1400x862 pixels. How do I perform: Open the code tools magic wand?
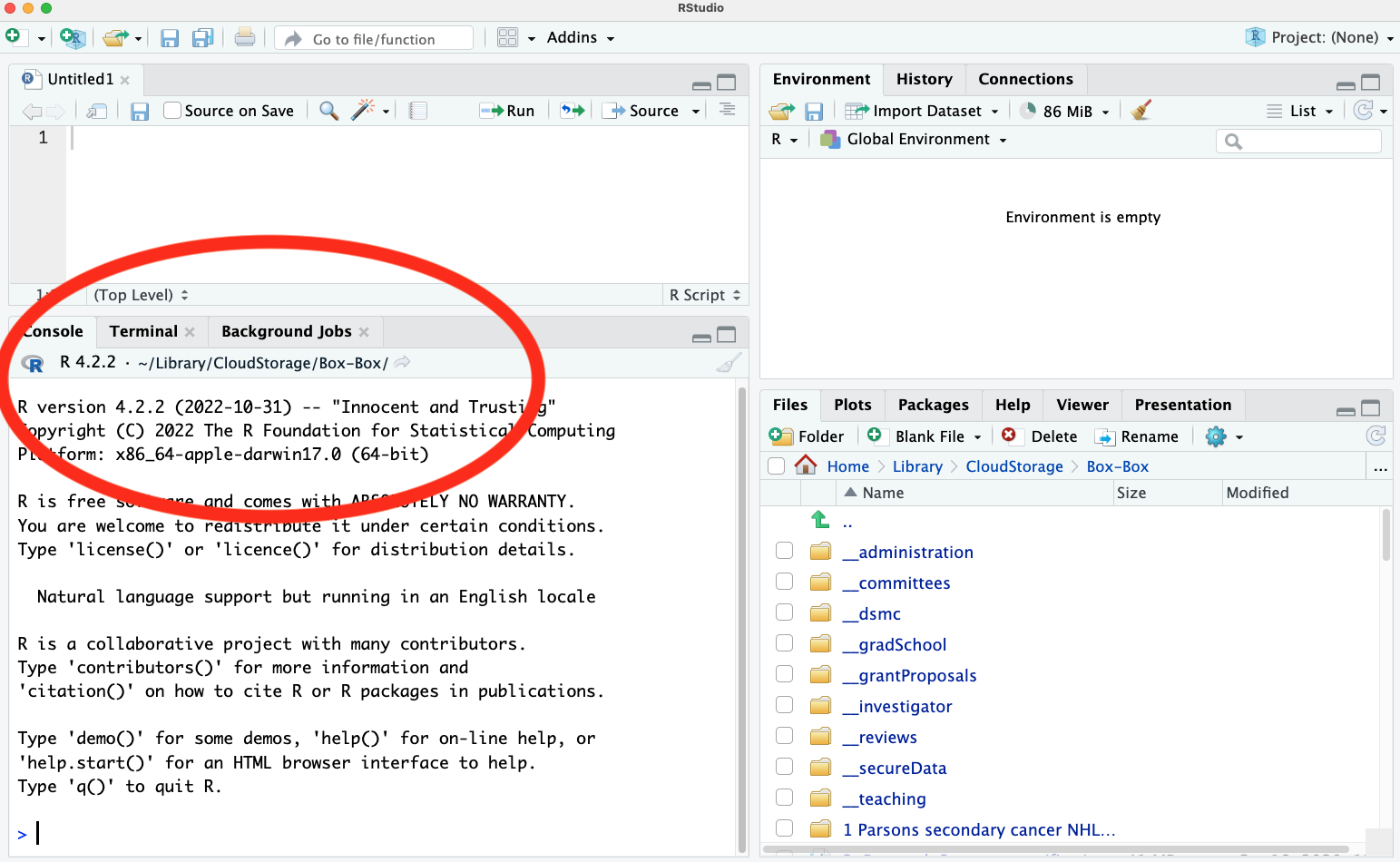(362, 110)
